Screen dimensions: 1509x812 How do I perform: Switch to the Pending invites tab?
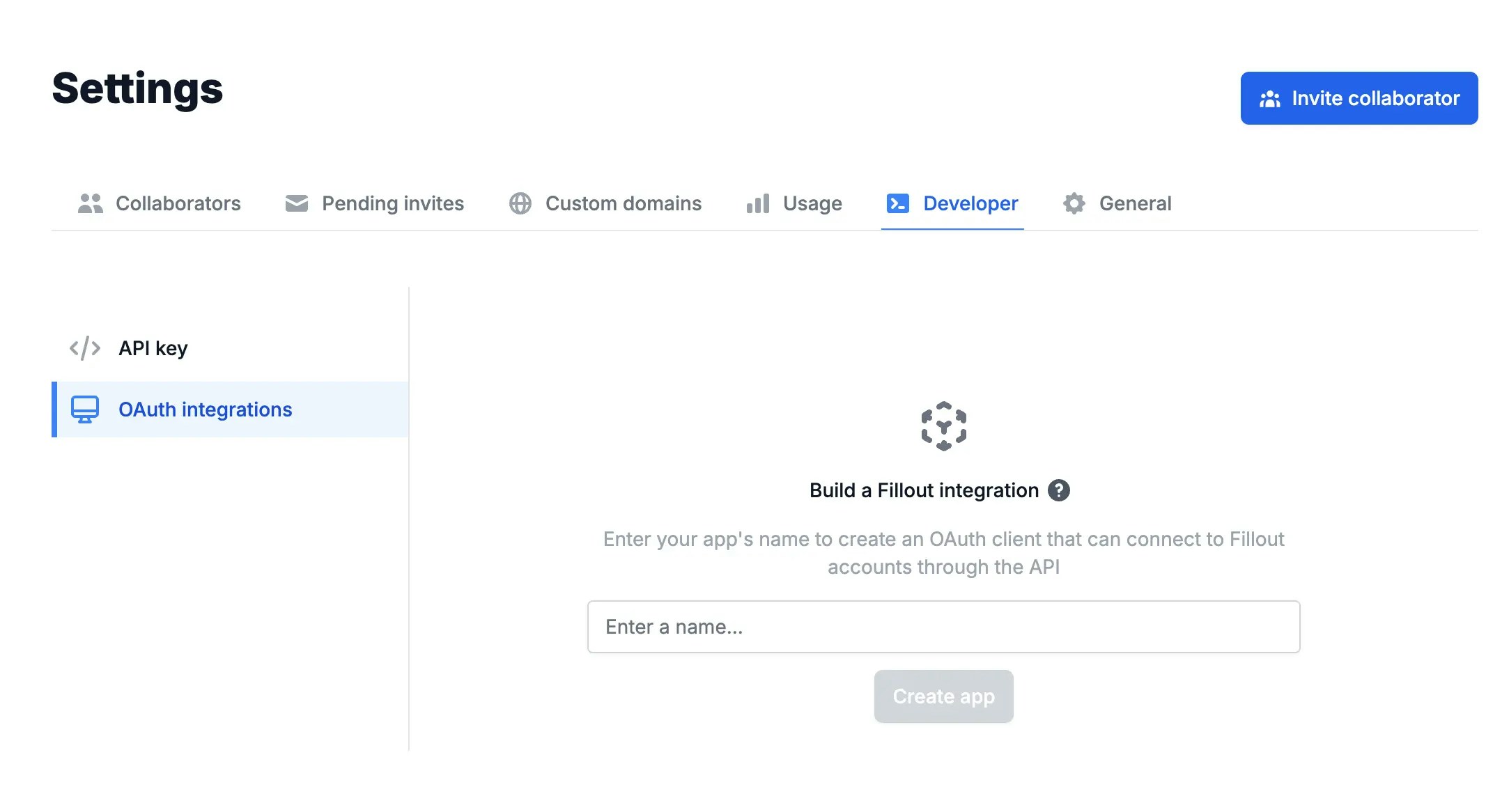pyautogui.click(x=375, y=203)
